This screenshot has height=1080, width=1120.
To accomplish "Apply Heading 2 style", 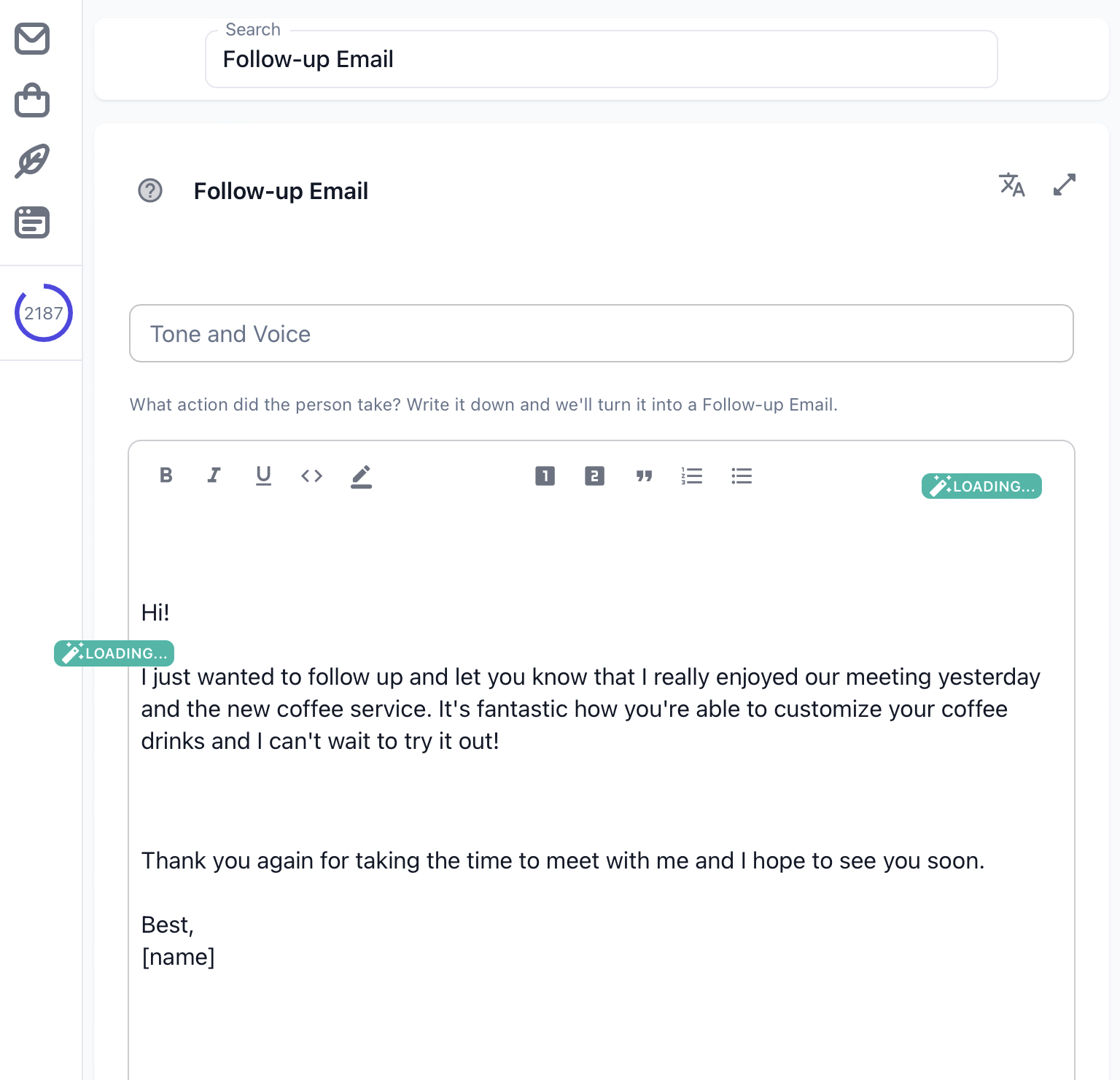I will (594, 476).
